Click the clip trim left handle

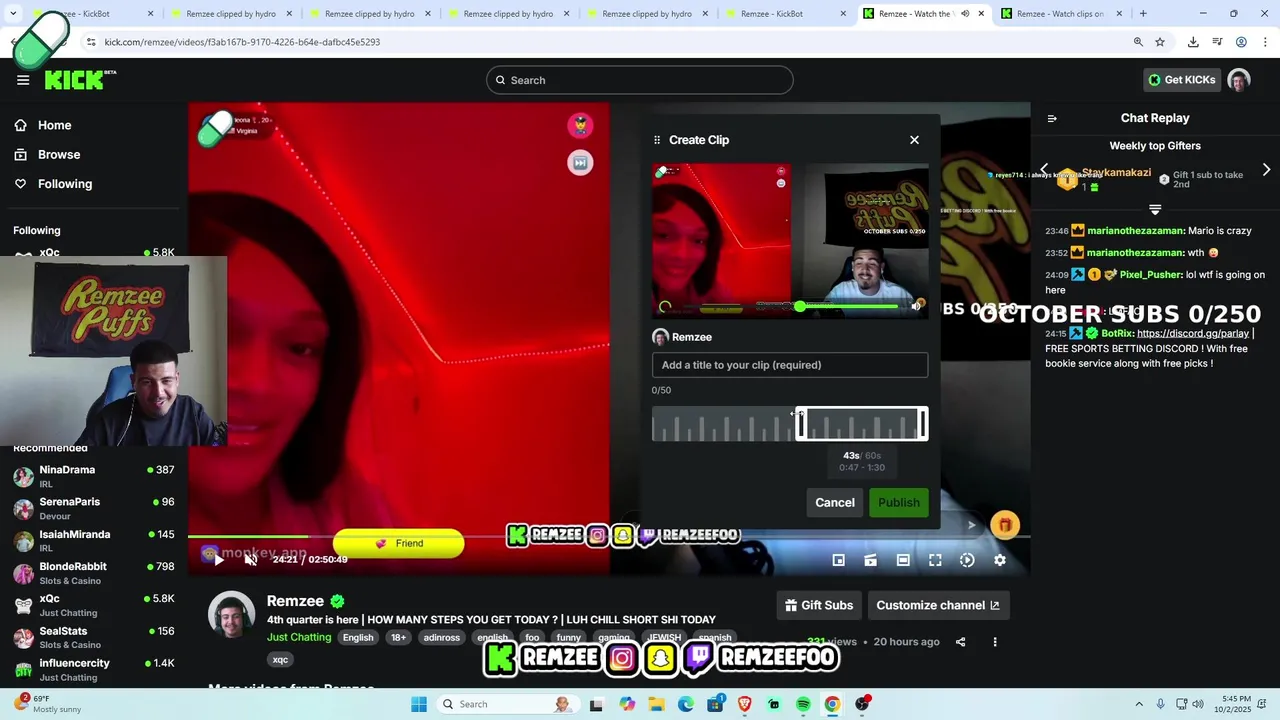[x=800, y=424]
